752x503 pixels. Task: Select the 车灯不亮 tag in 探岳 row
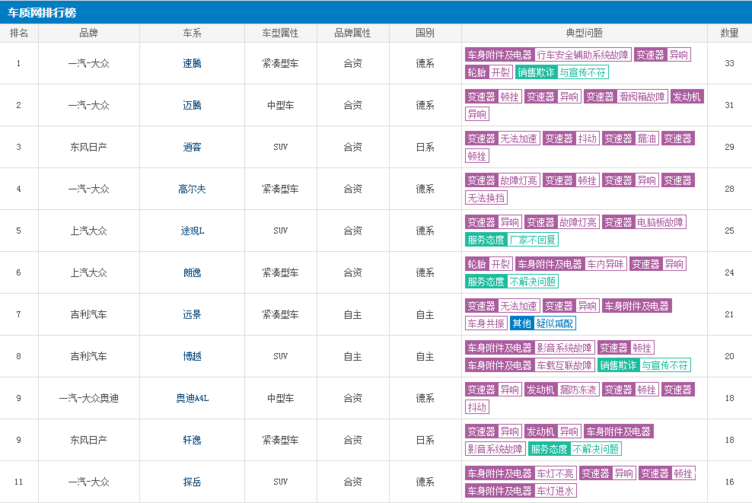click(555, 473)
